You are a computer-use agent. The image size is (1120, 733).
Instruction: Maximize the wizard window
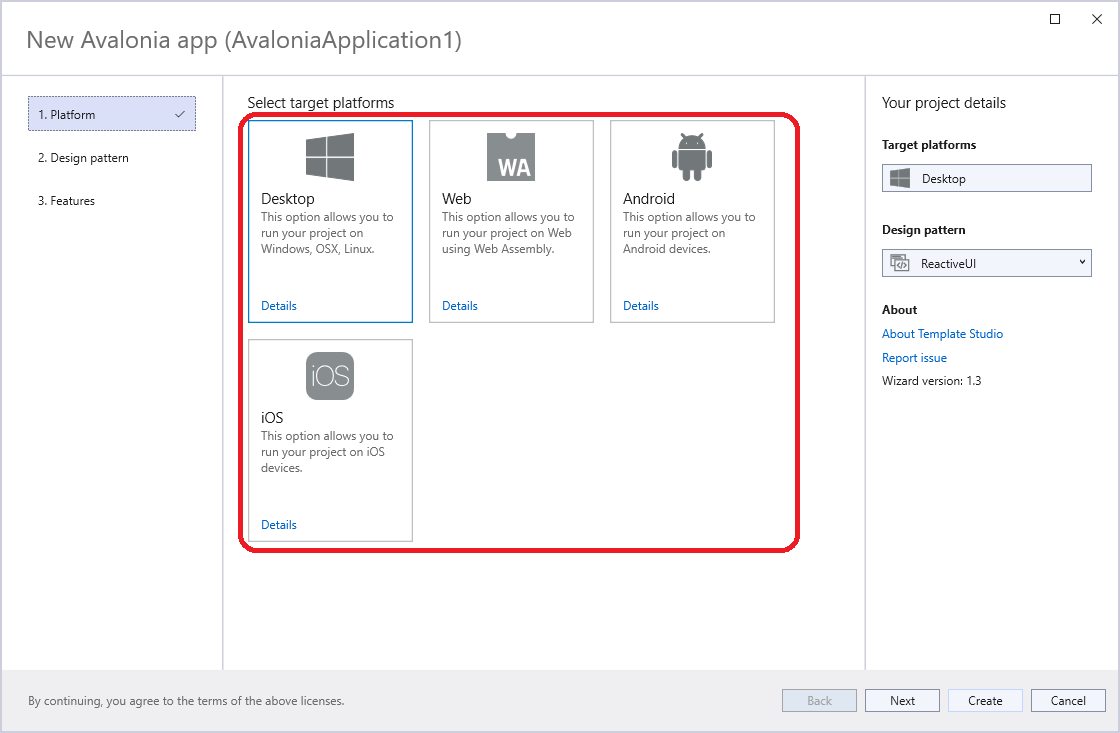point(1054,19)
